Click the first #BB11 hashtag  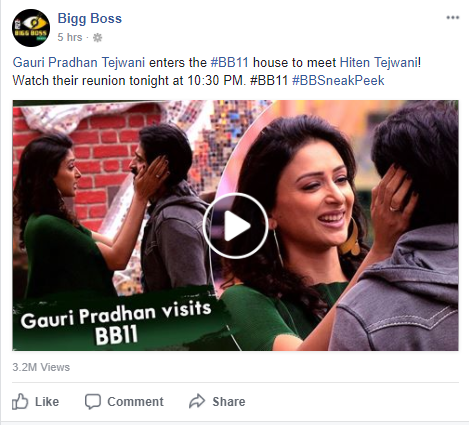pos(230,63)
